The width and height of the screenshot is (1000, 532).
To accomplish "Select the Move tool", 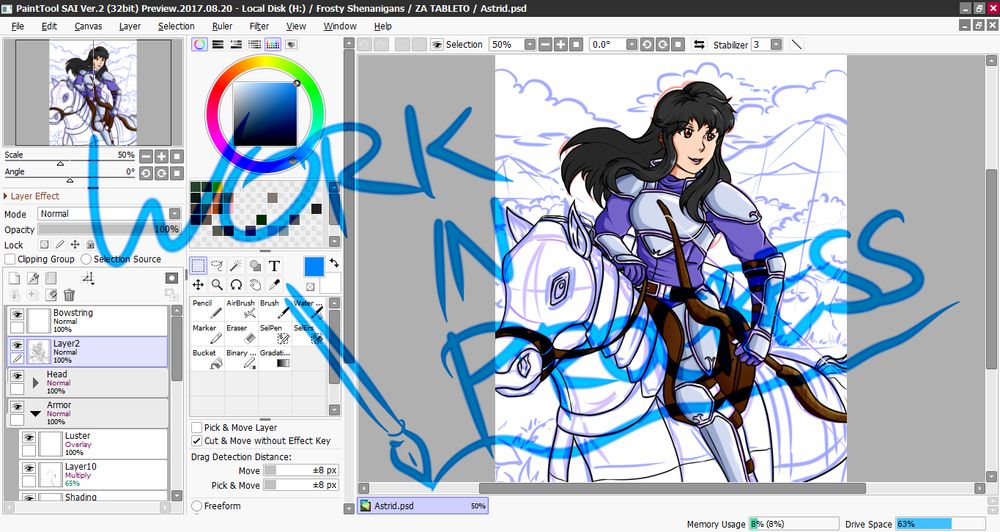I will [198, 284].
